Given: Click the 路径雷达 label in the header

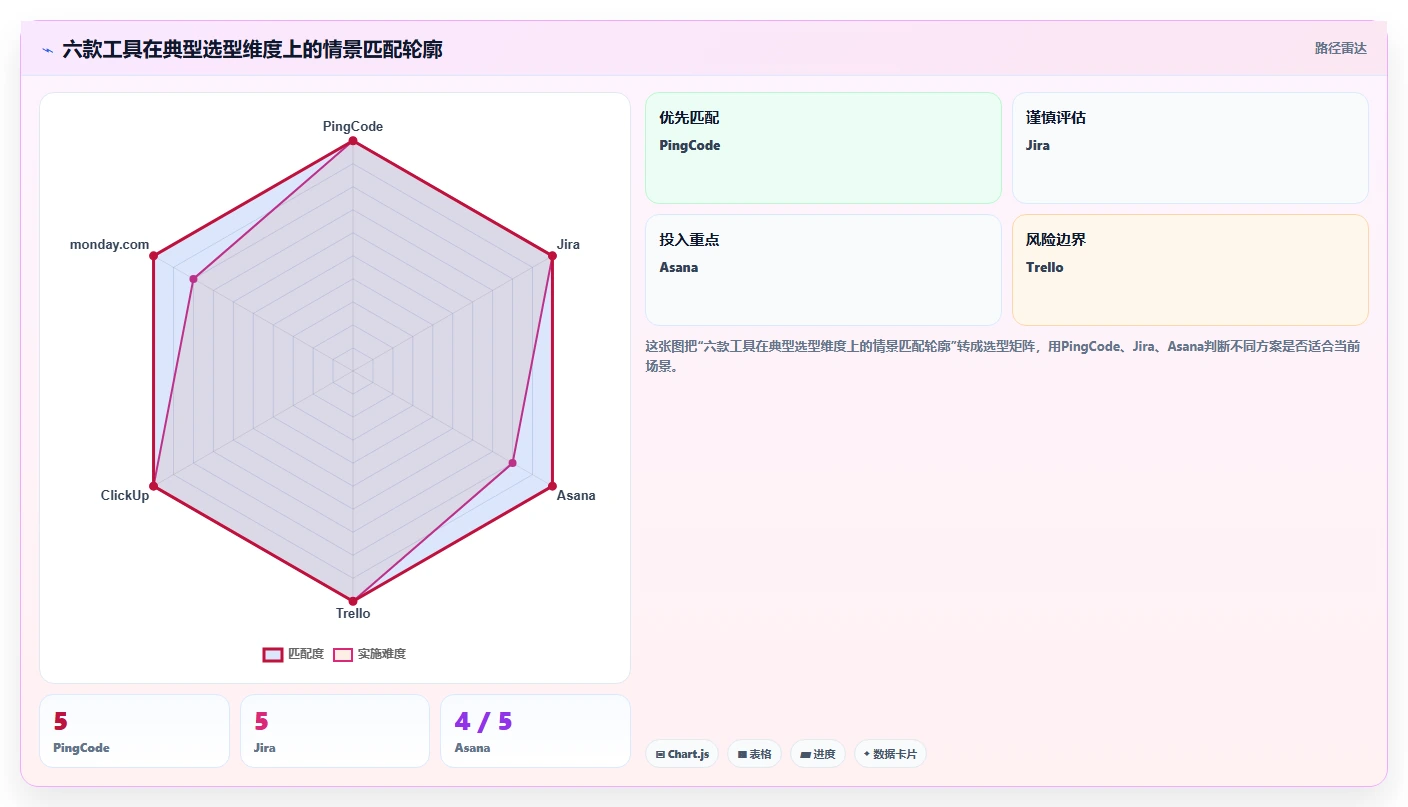Looking at the screenshot, I should pos(1340,48).
